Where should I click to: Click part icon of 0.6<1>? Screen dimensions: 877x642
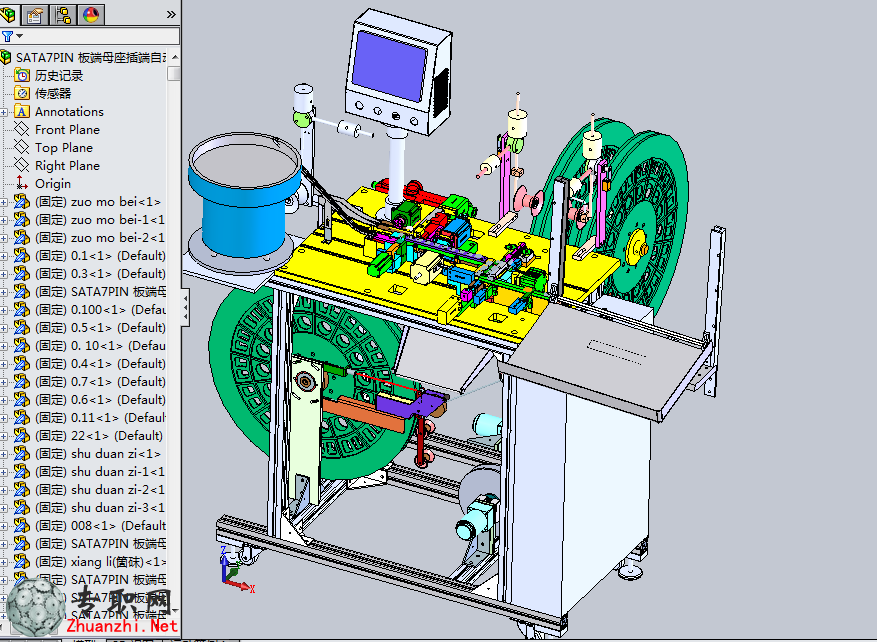click(x=21, y=399)
